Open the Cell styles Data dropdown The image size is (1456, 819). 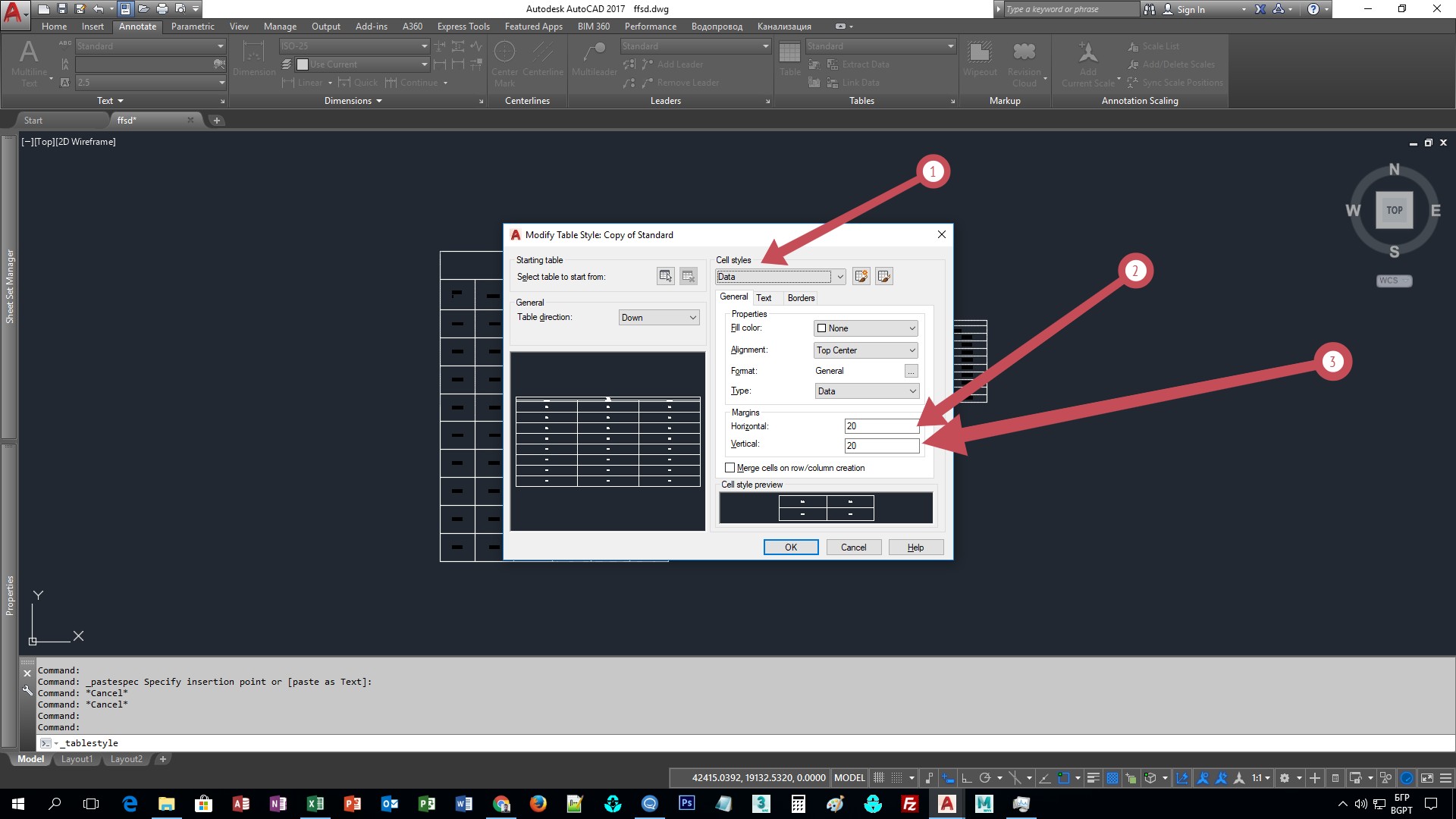tap(780, 277)
